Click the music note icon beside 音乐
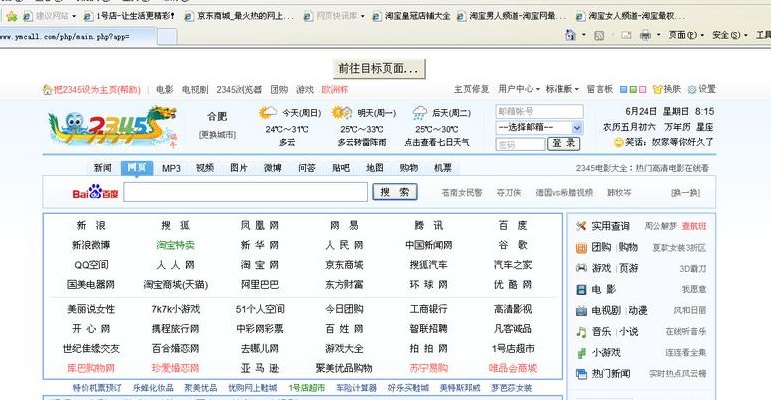Viewport: 771px width, 400px height. pos(581,332)
